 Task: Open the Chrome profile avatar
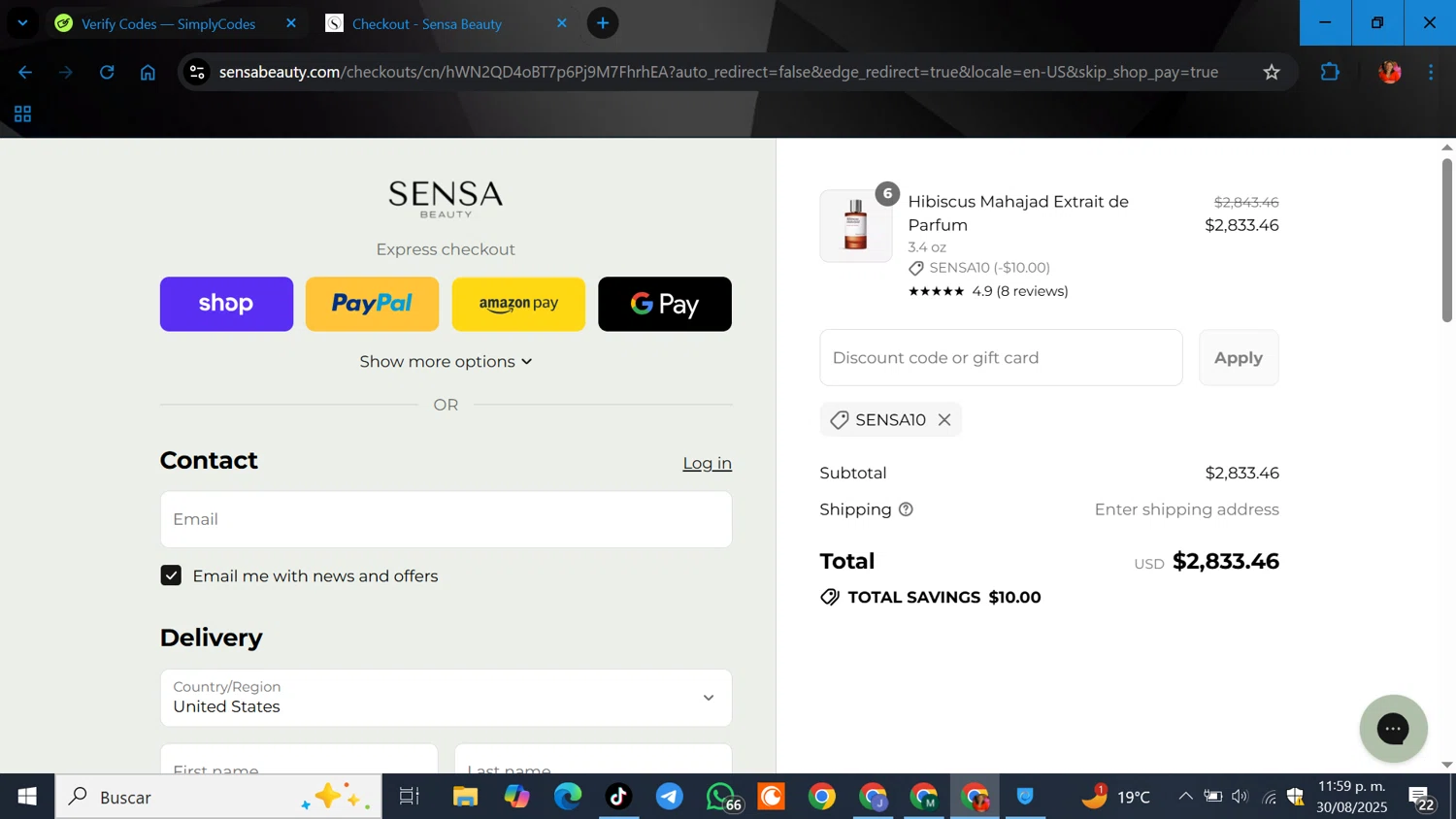(1389, 72)
